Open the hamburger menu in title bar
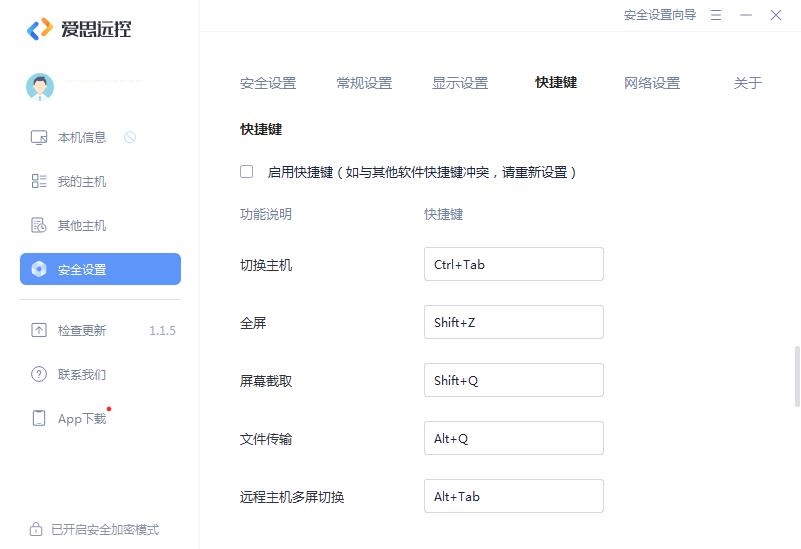This screenshot has width=801, height=549. click(x=716, y=15)
